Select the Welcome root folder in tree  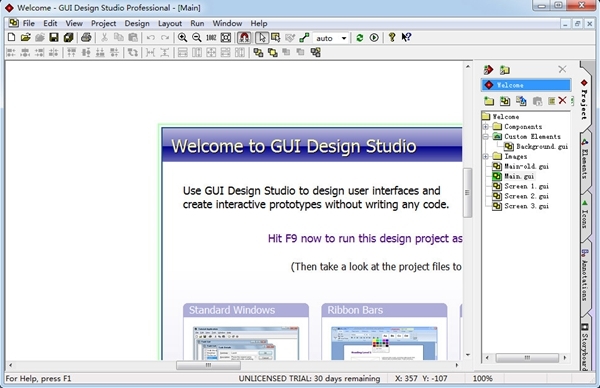pyautogui.click(x=506, y=116)
